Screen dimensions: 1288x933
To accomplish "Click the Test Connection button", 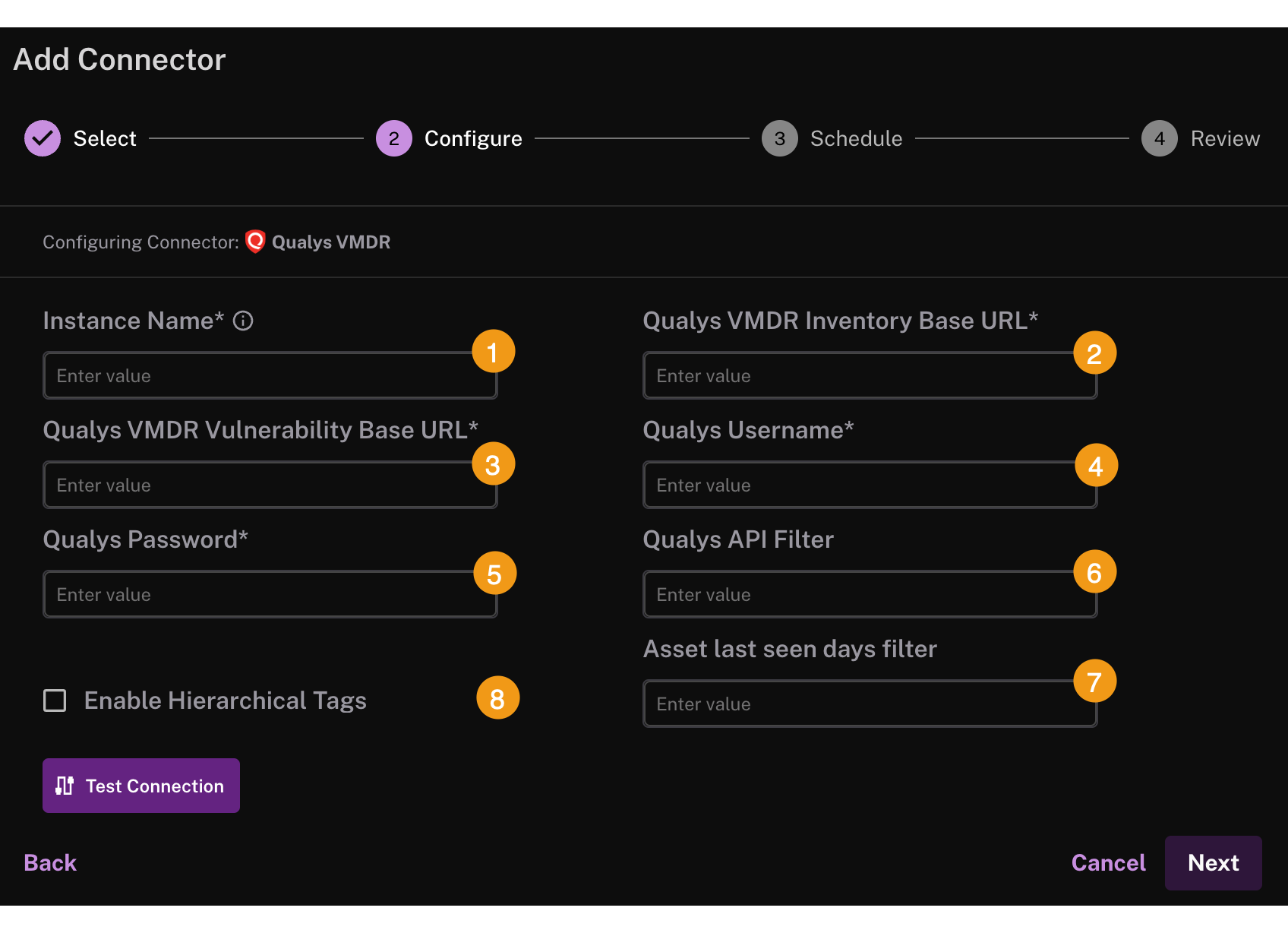I will pyautogui.click(x=141, y=786).
